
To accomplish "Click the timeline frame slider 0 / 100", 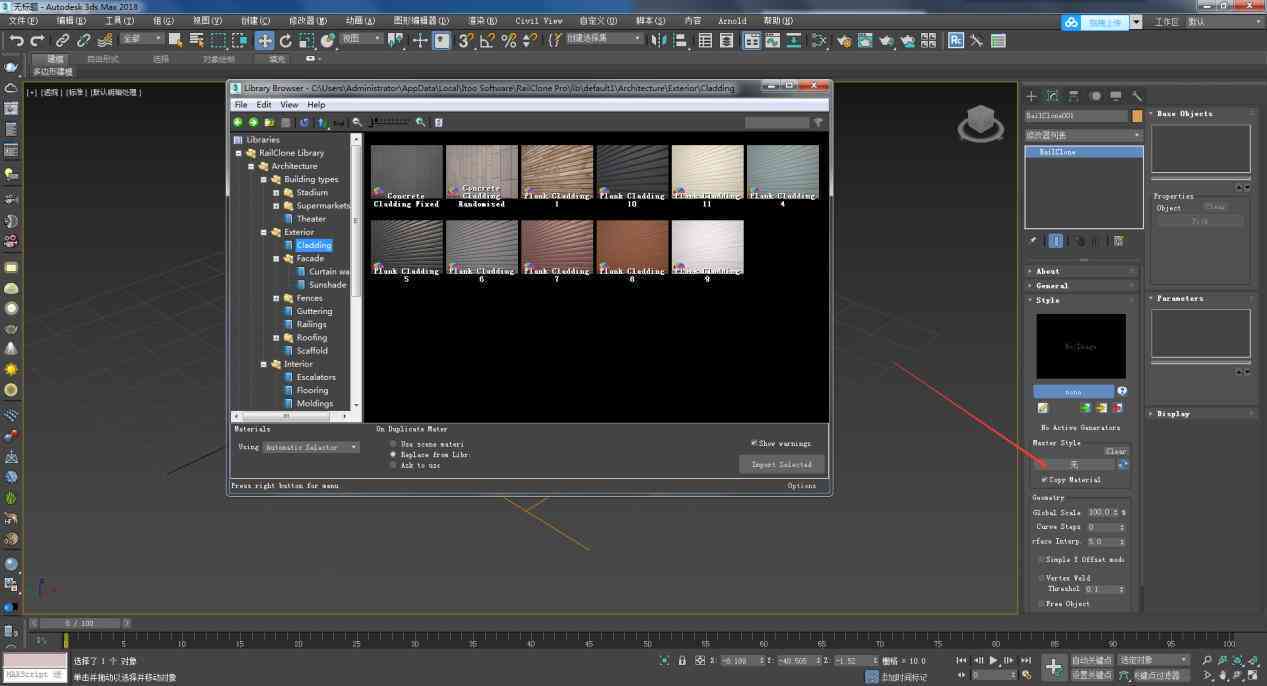I will click(79, 623).
